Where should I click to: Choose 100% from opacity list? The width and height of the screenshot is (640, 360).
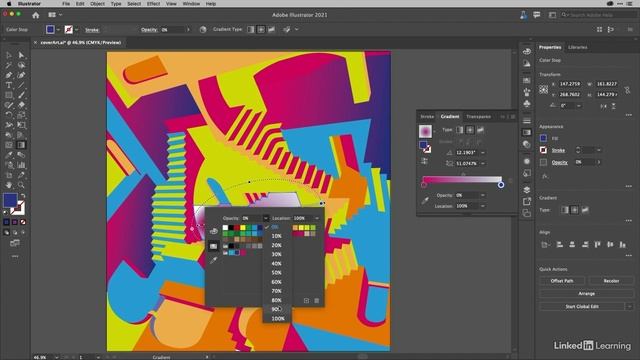277,318
